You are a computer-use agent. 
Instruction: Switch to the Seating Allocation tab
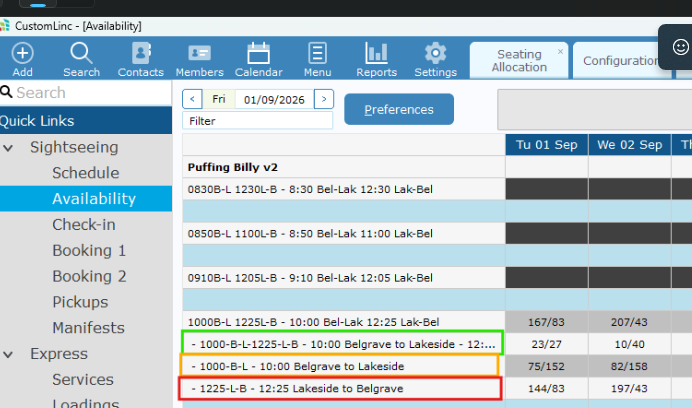click(x=519, y=60)
